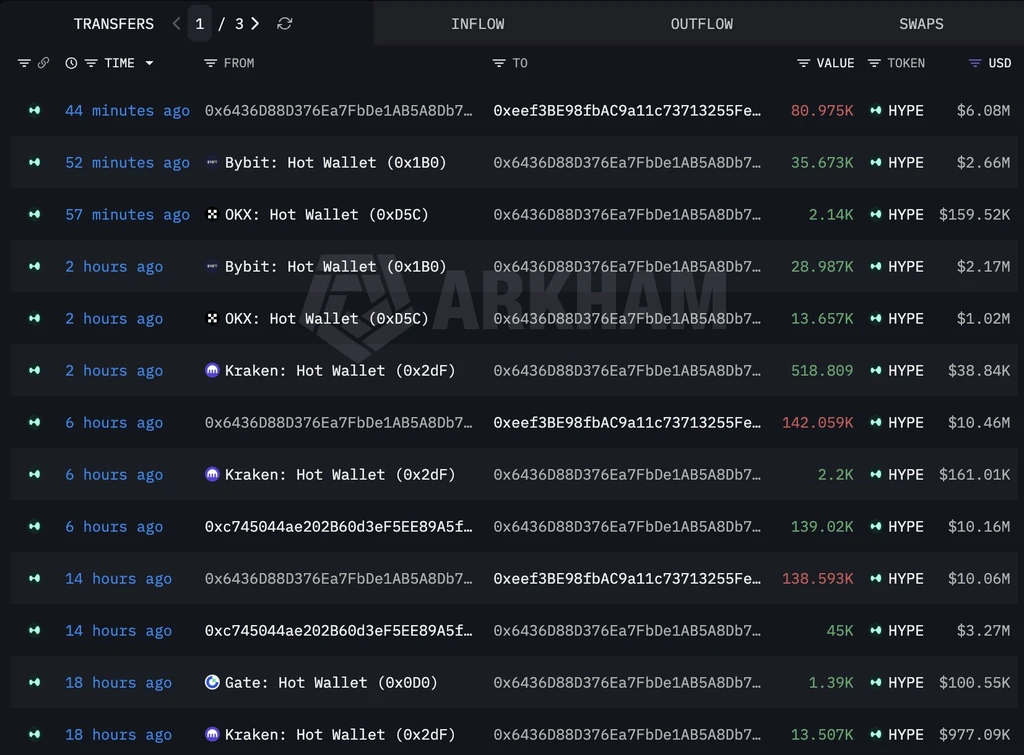Open 0xeef3BE98 recipient of 138.593K transfer

click(x=627, y=579)
